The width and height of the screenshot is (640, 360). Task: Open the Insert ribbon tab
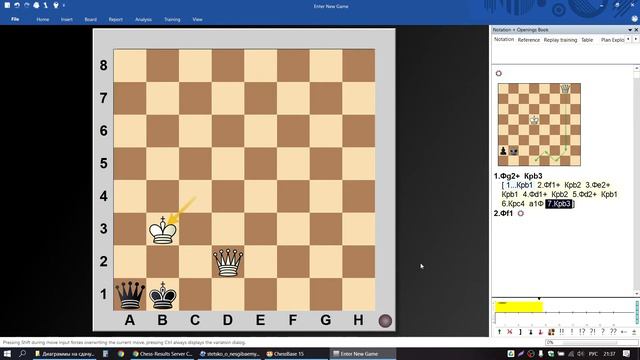pos(67,19)
